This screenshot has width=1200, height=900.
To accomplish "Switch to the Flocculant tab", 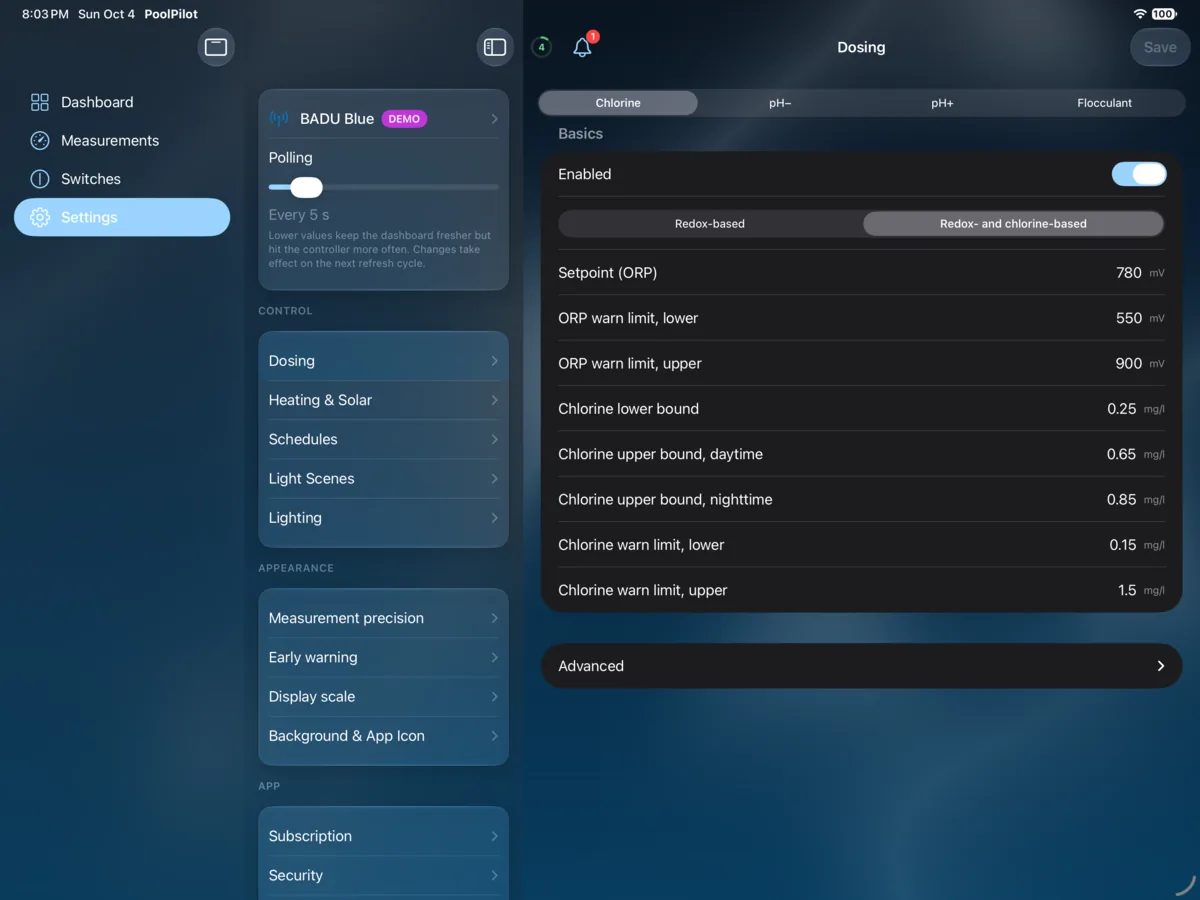I will coord(1104,103).
